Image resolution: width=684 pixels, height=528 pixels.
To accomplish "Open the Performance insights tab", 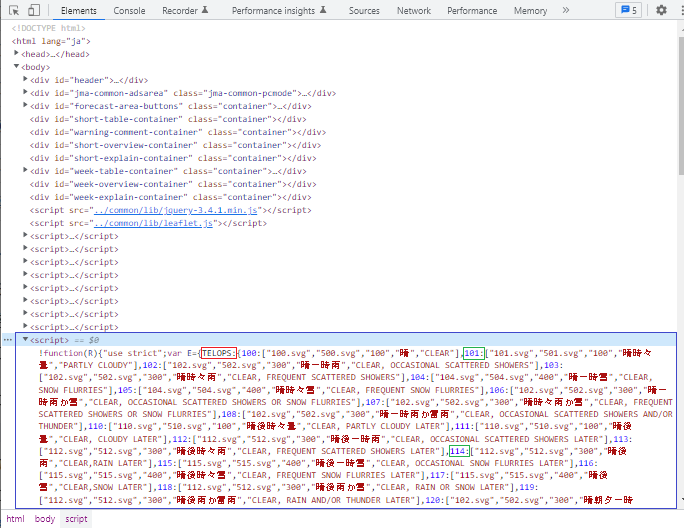I will coord(279,10).
